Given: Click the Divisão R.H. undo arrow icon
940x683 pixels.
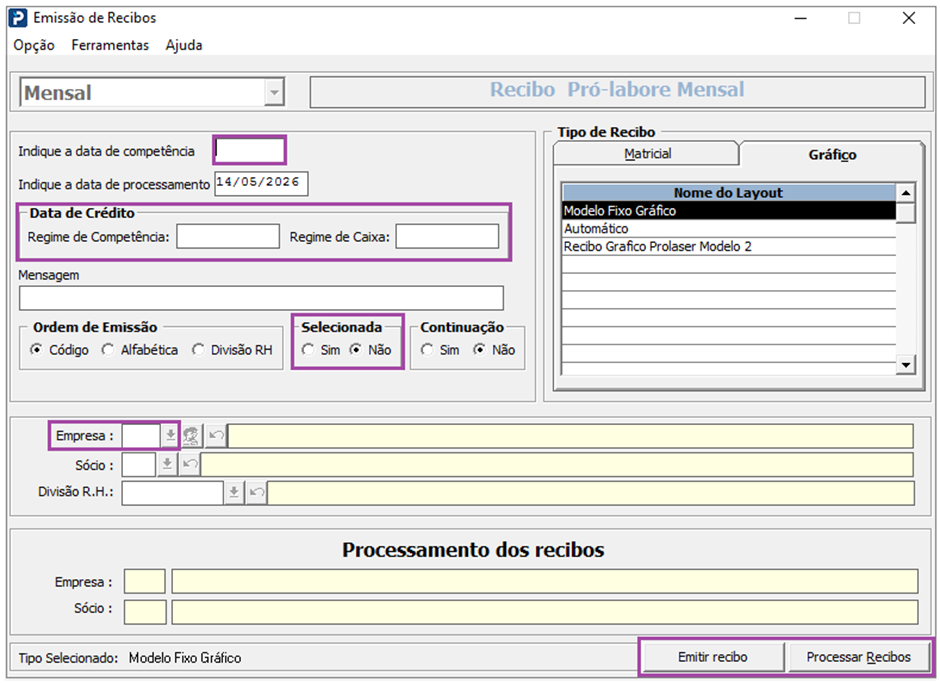Looking at the screenshot, I should point(257,492).
